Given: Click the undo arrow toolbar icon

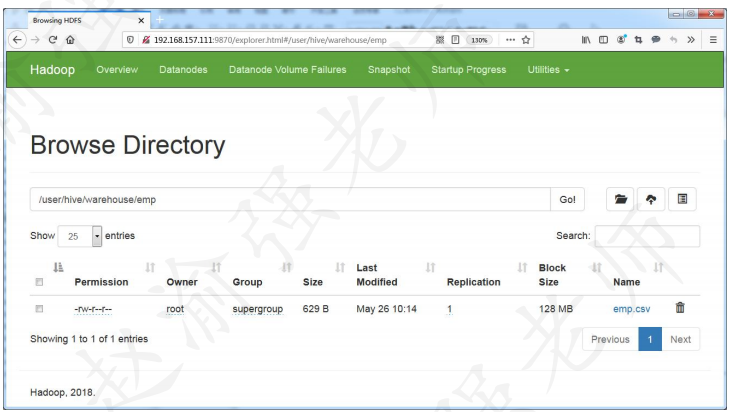Looking at the screenshot, I should [673, 40].
